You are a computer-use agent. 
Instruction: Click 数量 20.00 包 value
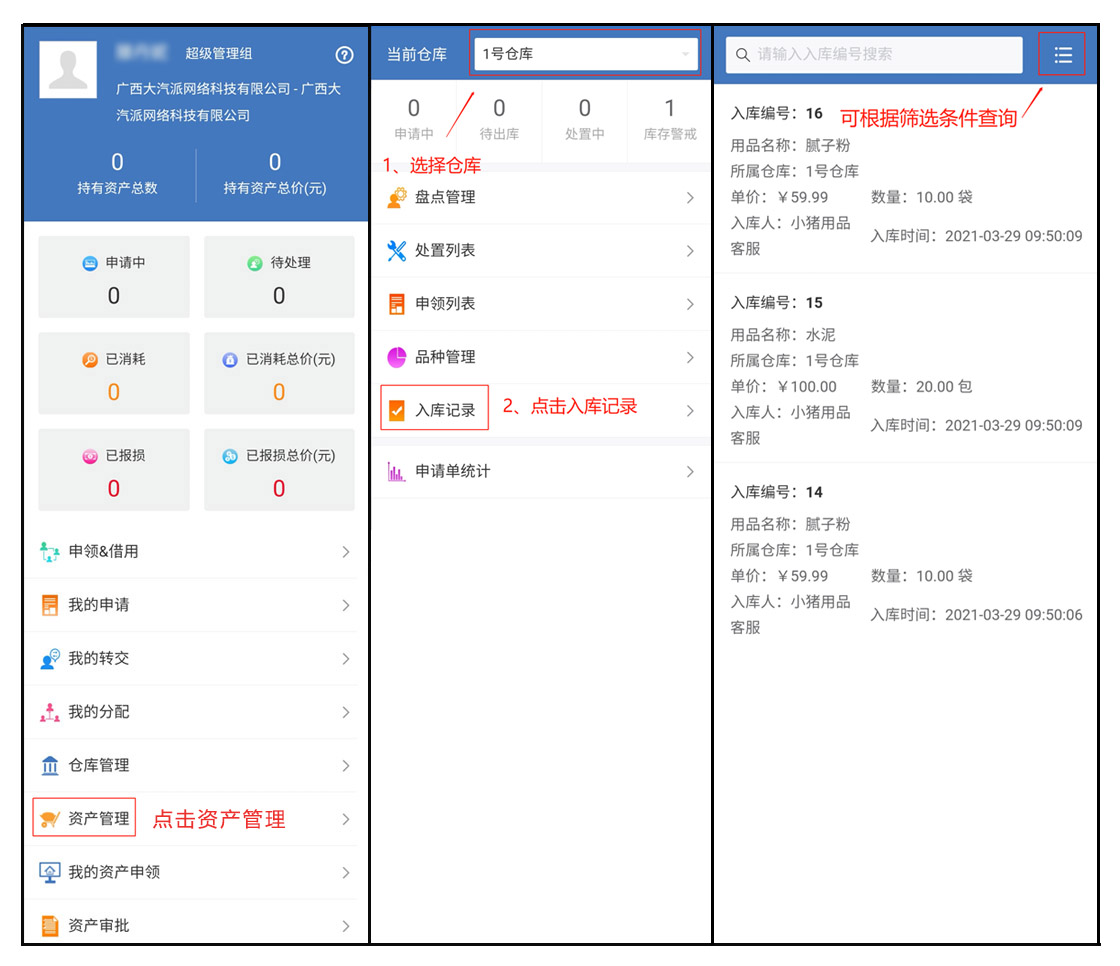921,387
